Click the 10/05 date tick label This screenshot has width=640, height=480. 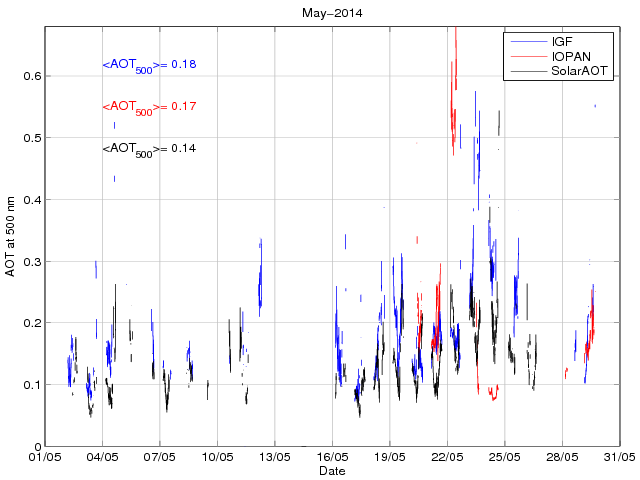217,457
